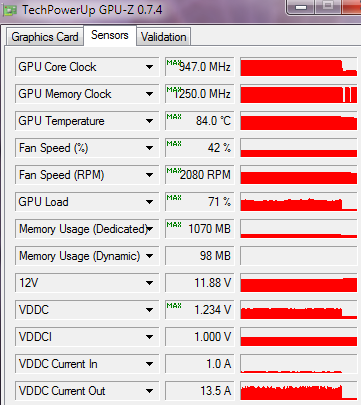
Task: Open the VDDC Current In dropdown
Action: tap(149, 364)
